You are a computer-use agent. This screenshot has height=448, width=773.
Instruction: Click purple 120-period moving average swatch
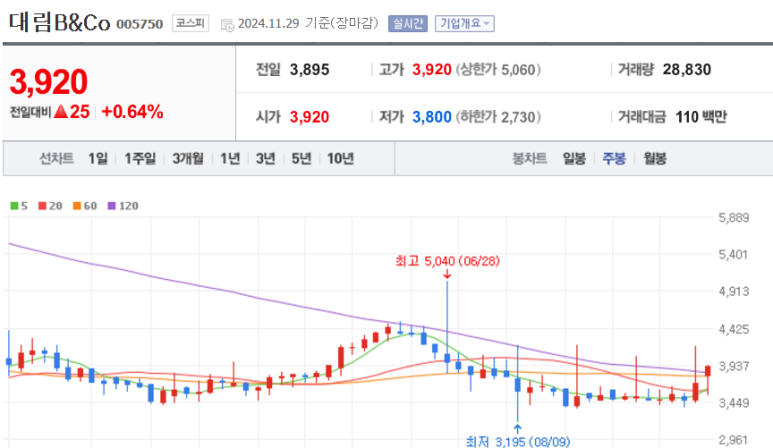click(x=112, y=206)
